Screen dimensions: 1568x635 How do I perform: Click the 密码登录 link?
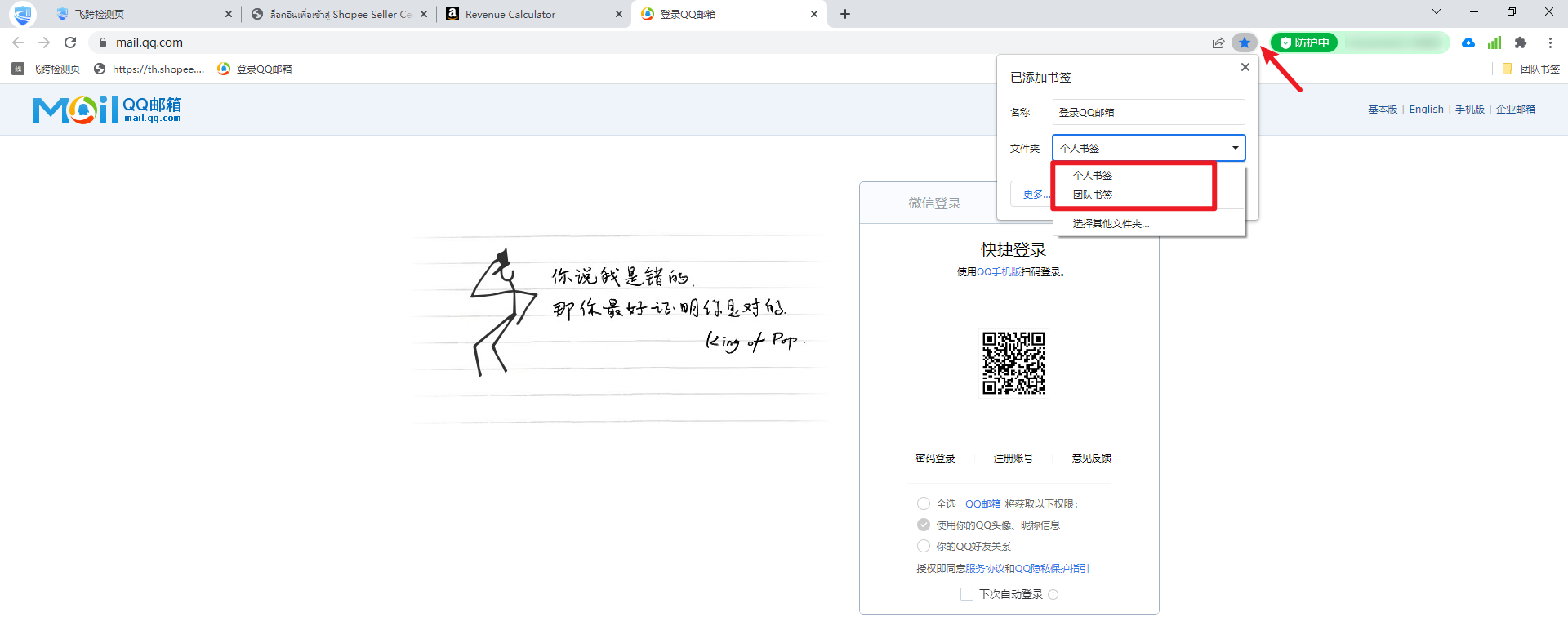(x=935, y=458)
